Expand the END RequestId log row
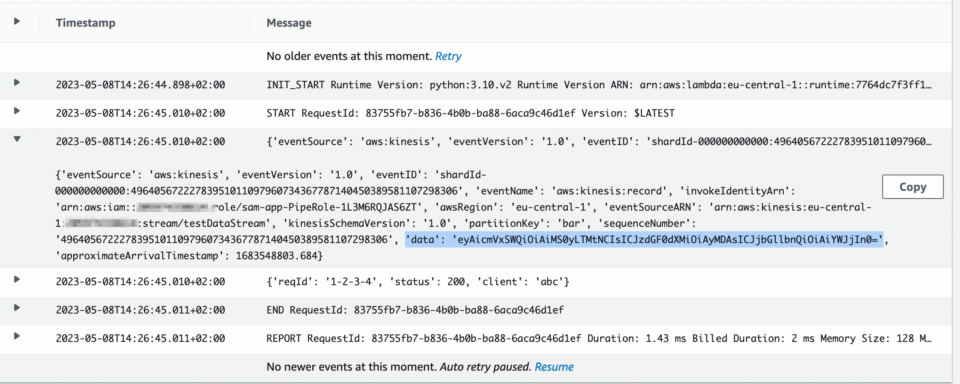Image resolution: width=960 pixels, height=384 pixels. point(17,308)
